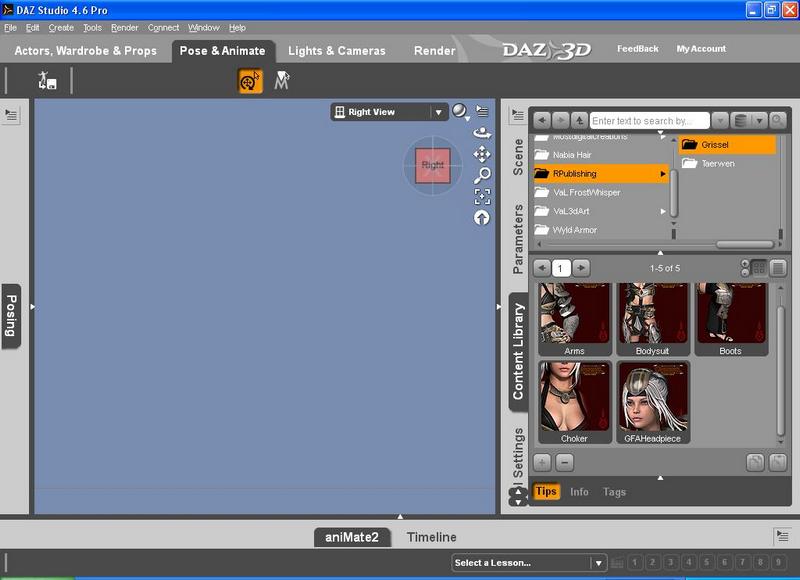This screenshot has height=580, width=800.
Task: Open the aniMate2 tab
Action: (352, 537)
